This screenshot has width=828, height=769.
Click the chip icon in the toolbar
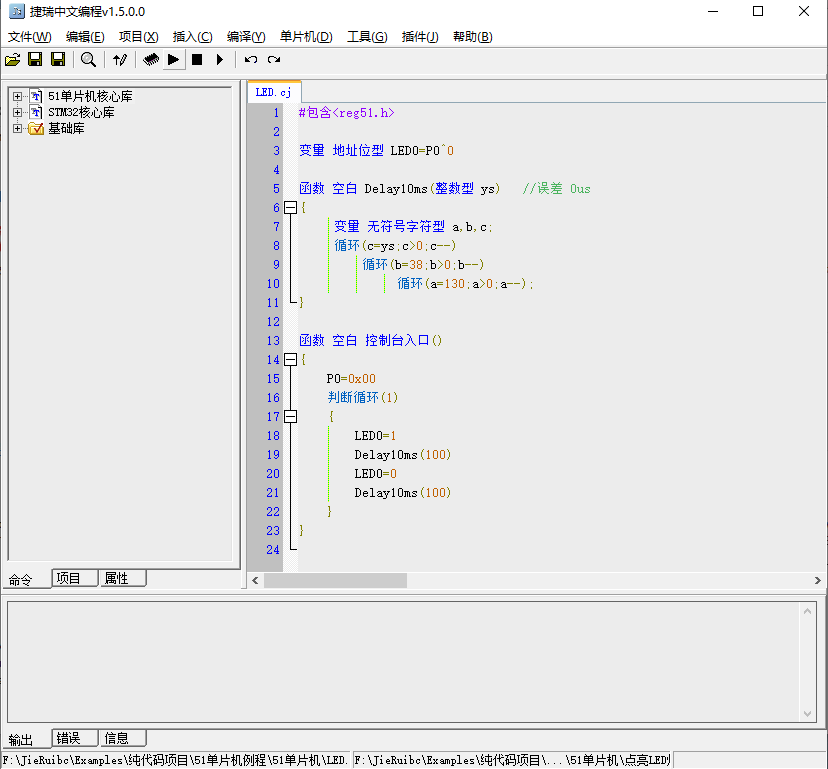pyautogui.click(x=150, y=60)
